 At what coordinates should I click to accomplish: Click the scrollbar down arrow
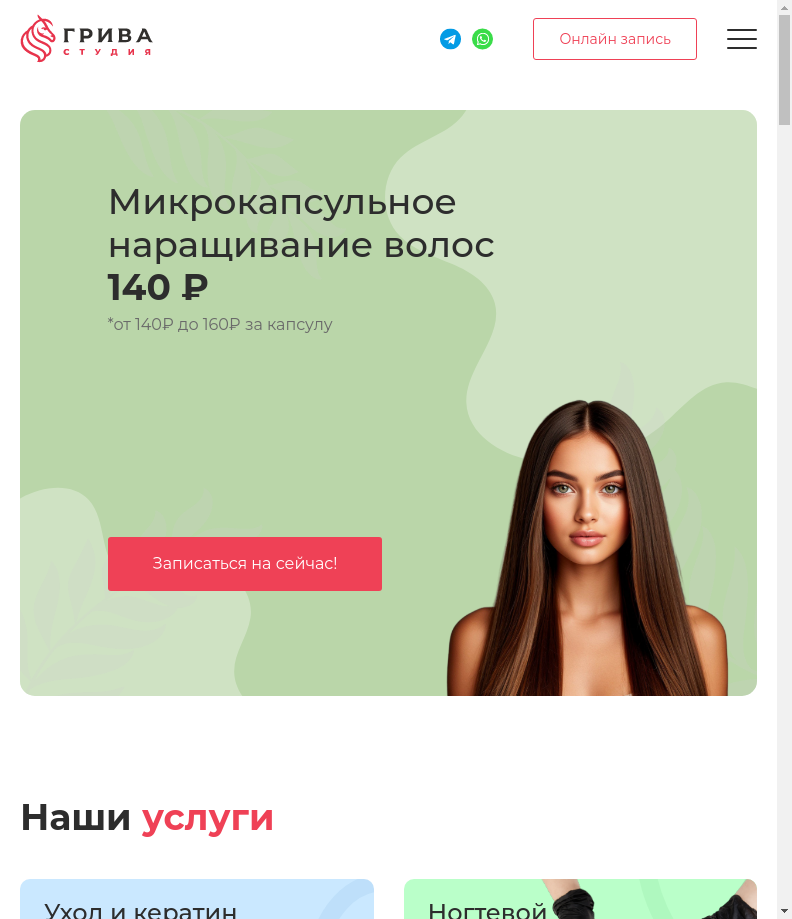(784, 911)
